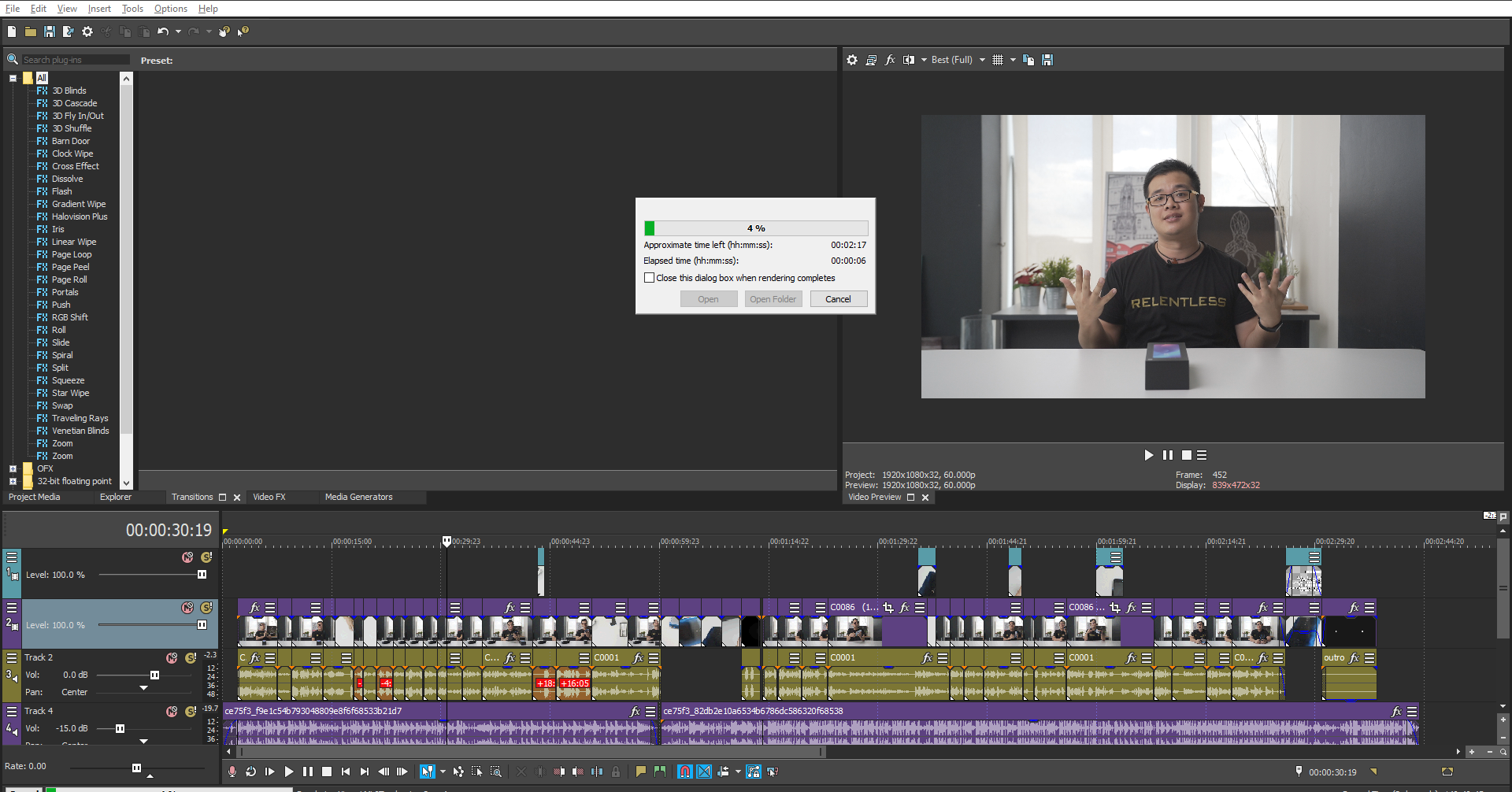Screen dimensions: 1512x792
Task: Open Auto Ripple dropdown arrow
Action: (738, 772)
